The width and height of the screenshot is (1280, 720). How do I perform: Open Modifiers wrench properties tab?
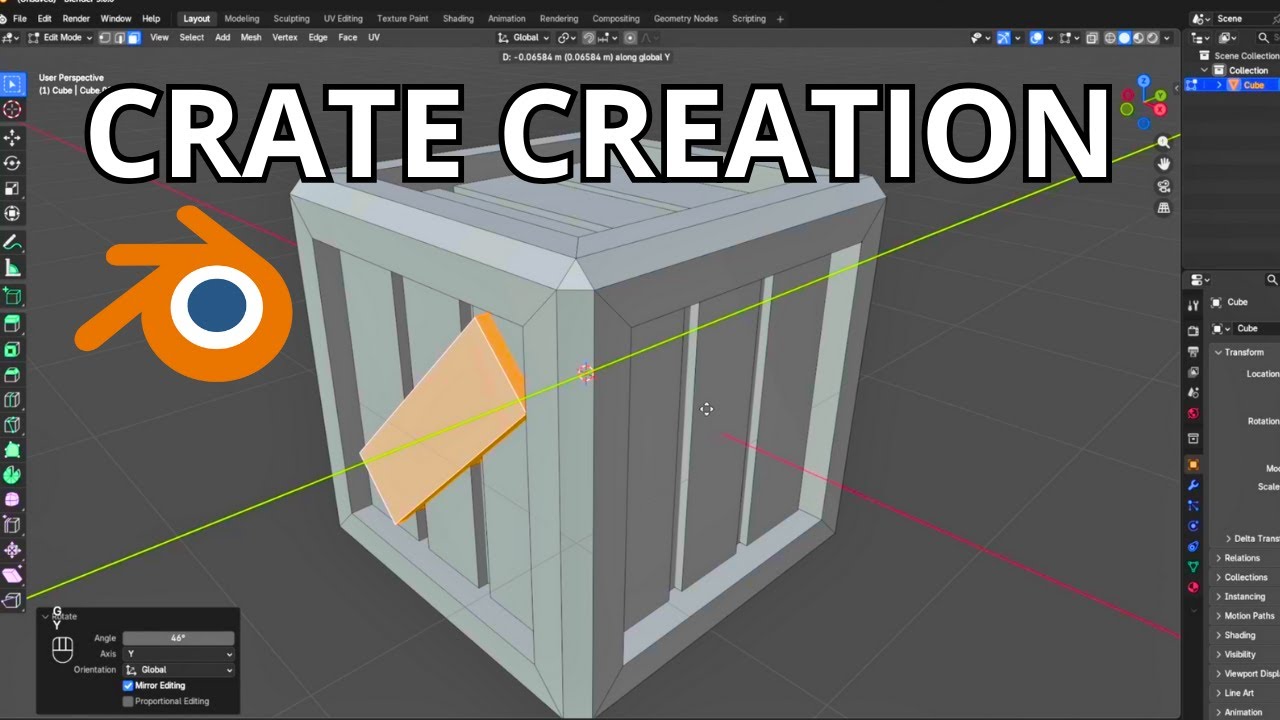tap(1192, 485)
